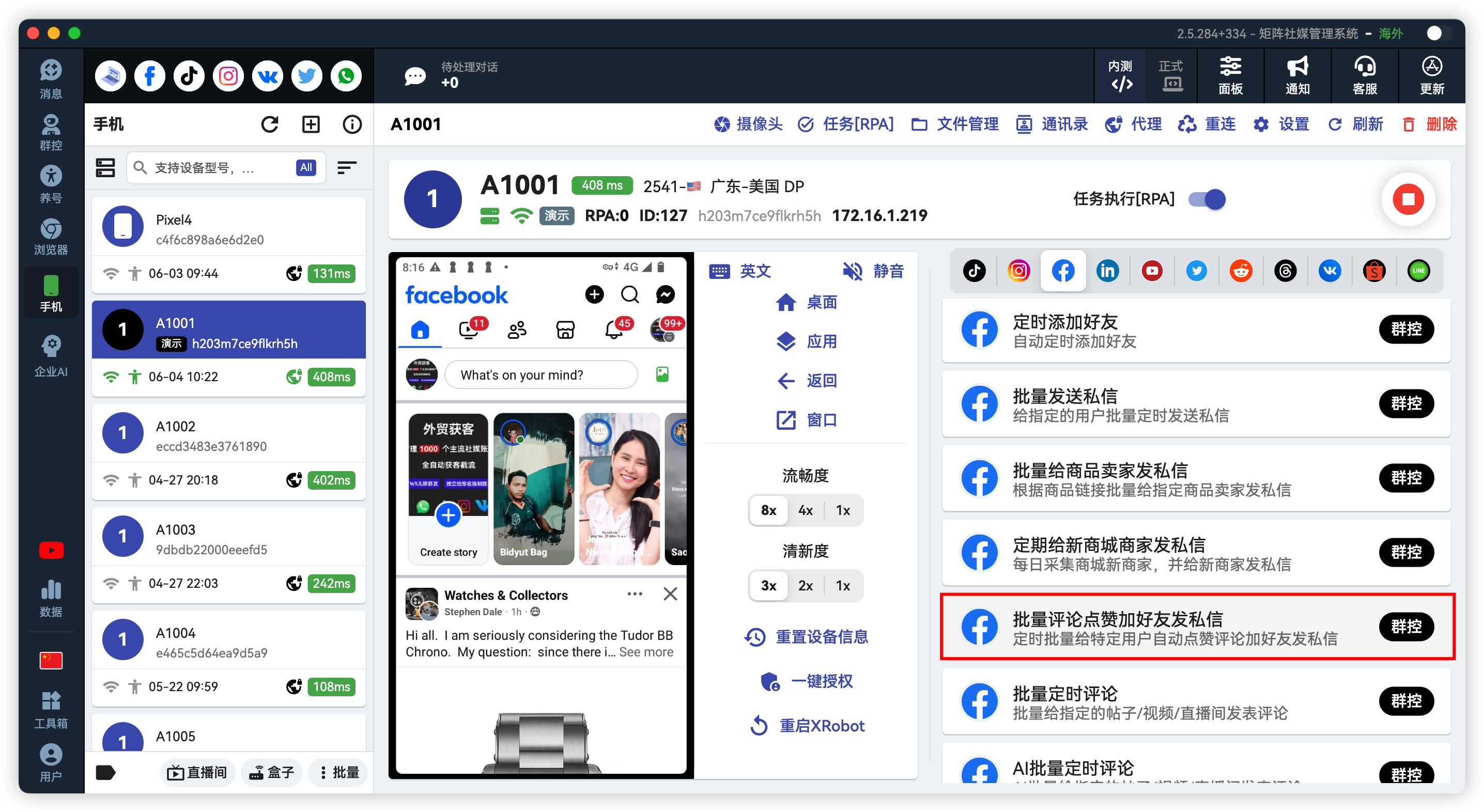Open WhatsApp from the top platform bar
The image size is (1484, 812).
(x=346, y=76)
